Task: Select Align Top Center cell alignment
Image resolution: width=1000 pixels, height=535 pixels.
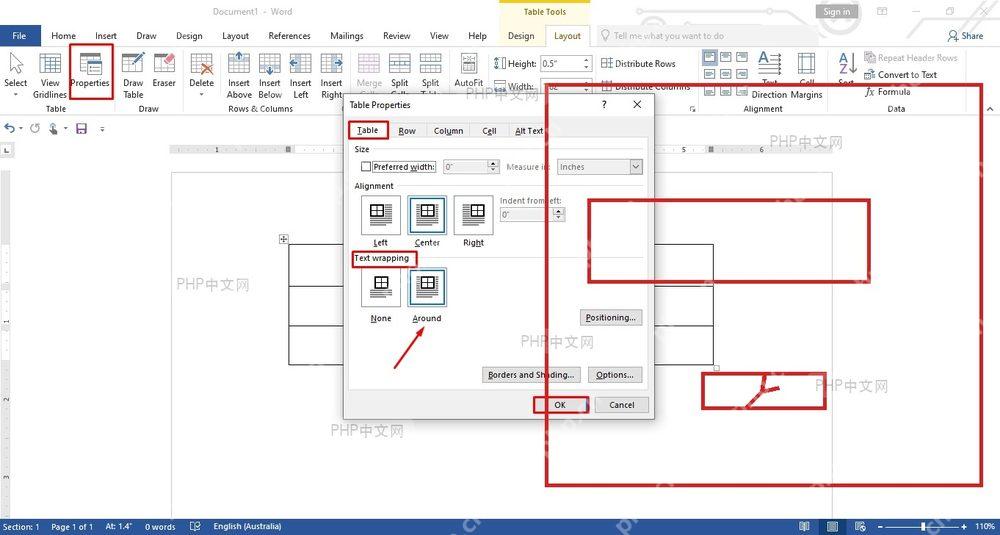Action: pyautogui.click(x=725, y=57)
